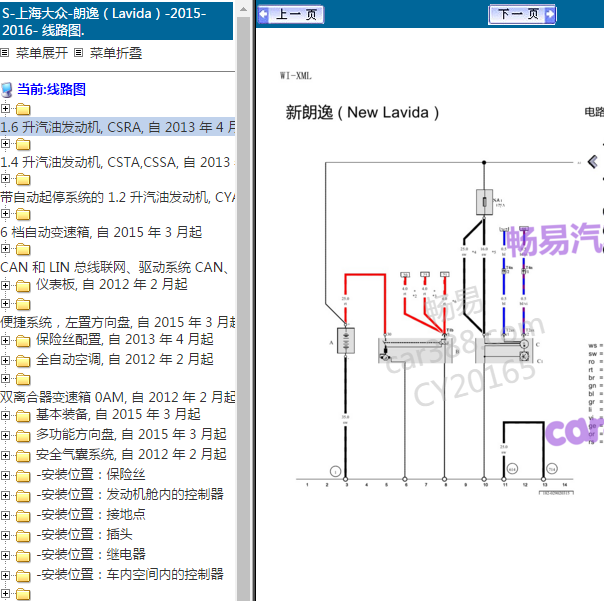Open the 当前:线路图 root link
Screen dimensions: 604x601
click(x=51, y=89)
